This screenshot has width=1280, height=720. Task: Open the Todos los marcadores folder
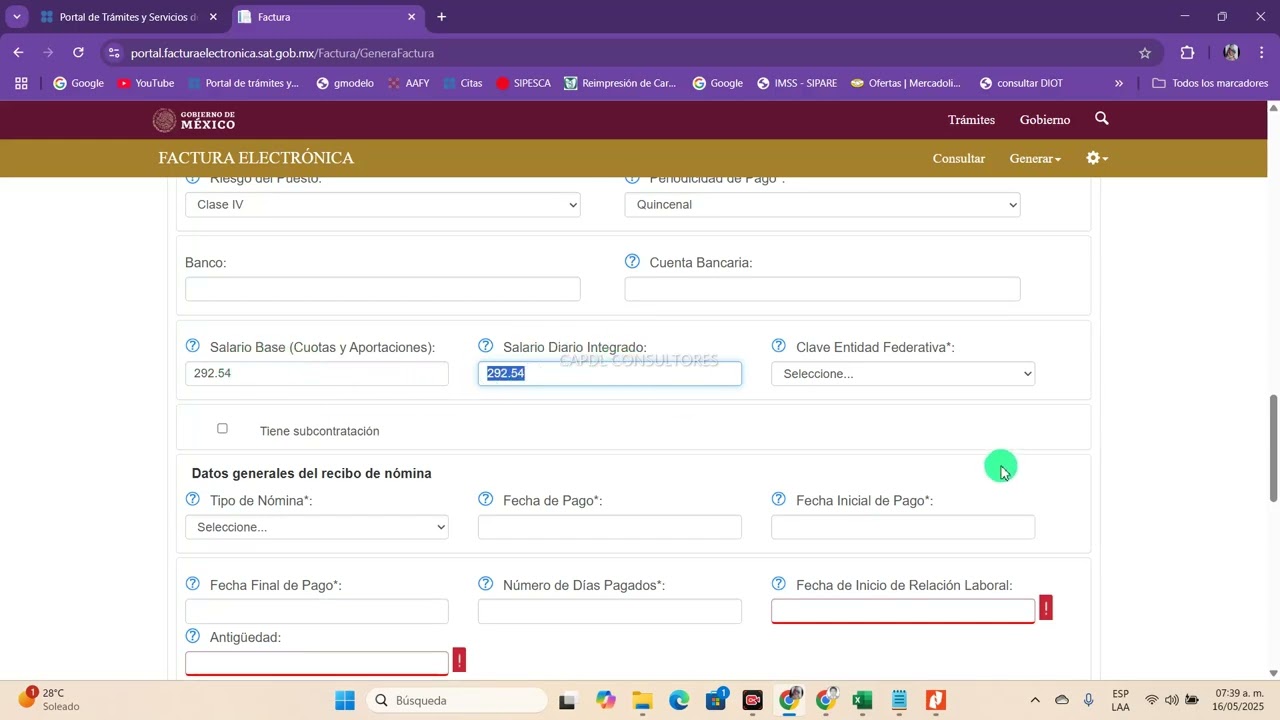(x=1210, y=83)
